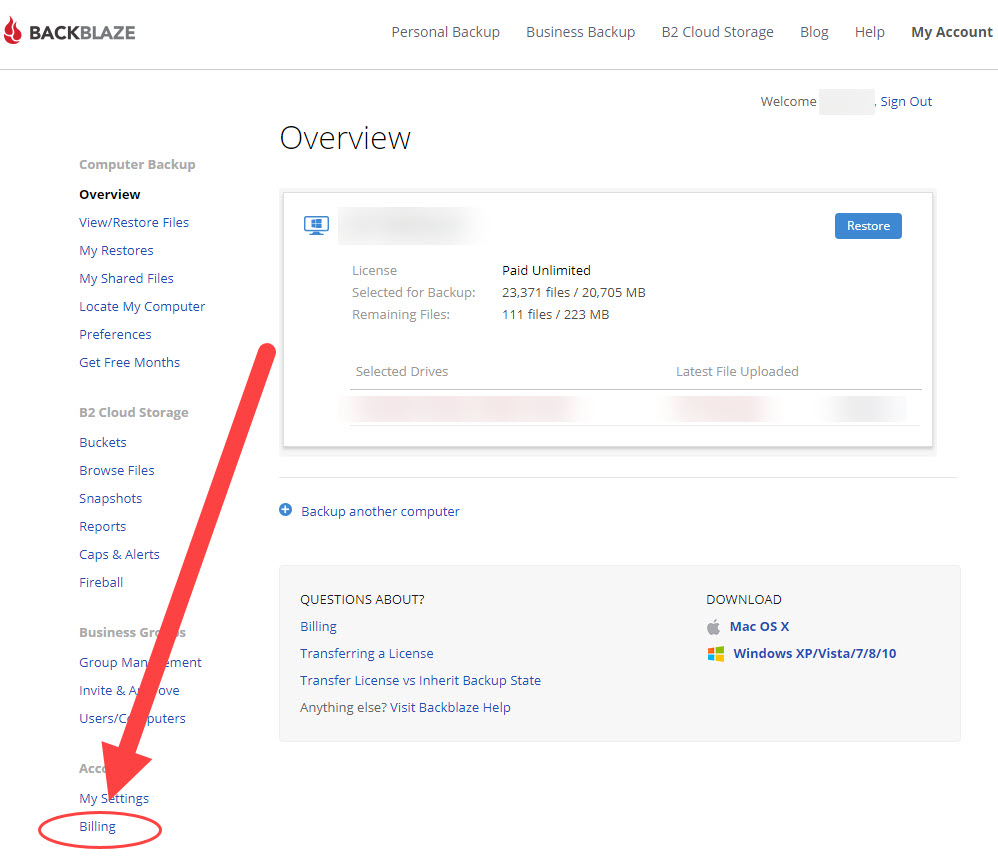This screenshot has height=859, width=998.
Task: Open Transfer License vs Inherit Backup State
Action: 420,680
